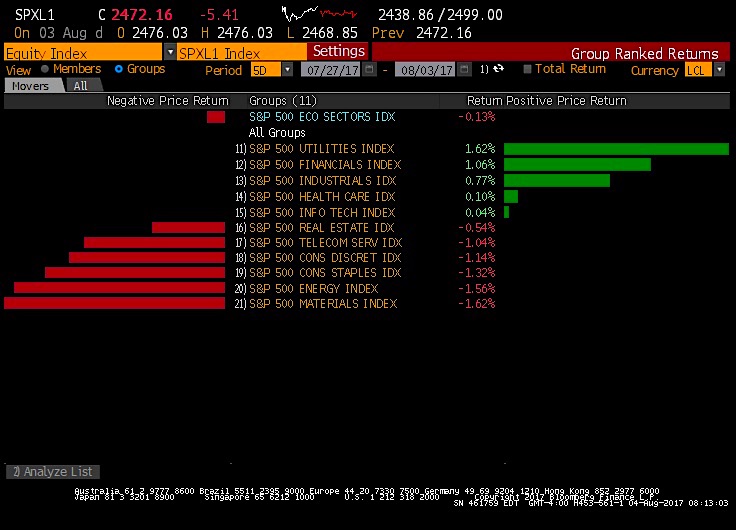Edit the 07/27/17 start date field

[x=332, y=70]
